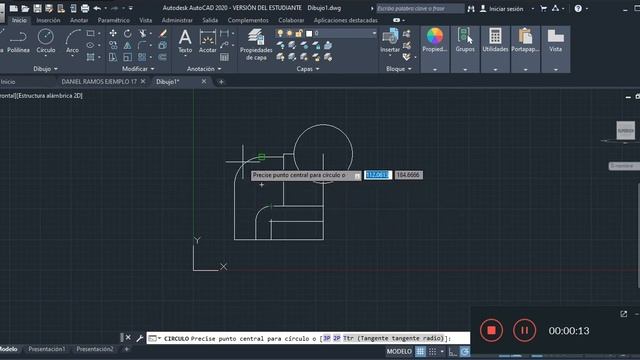The height and width of the screenshot is (360, 640).
Task: Select the Arco drawing tool
Action: (x=72, y=41)
